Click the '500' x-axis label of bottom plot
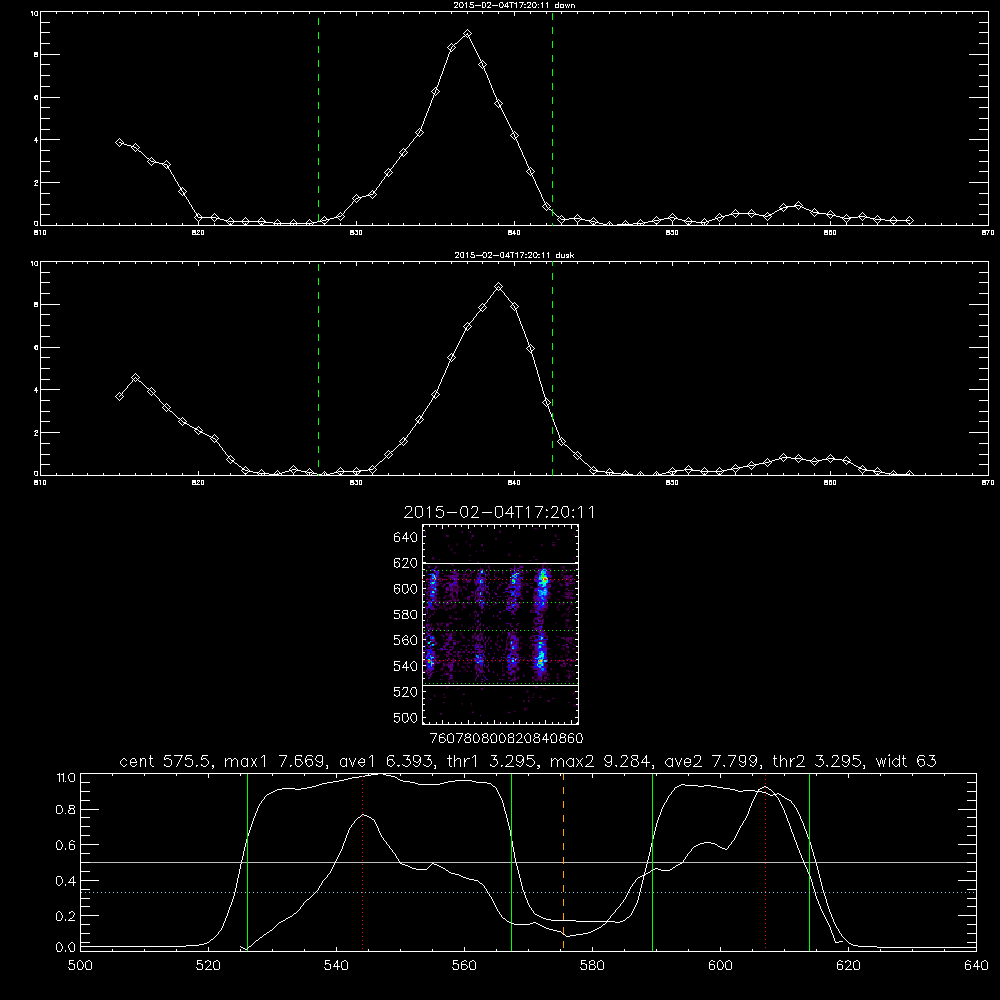 [x=80, y=966]
